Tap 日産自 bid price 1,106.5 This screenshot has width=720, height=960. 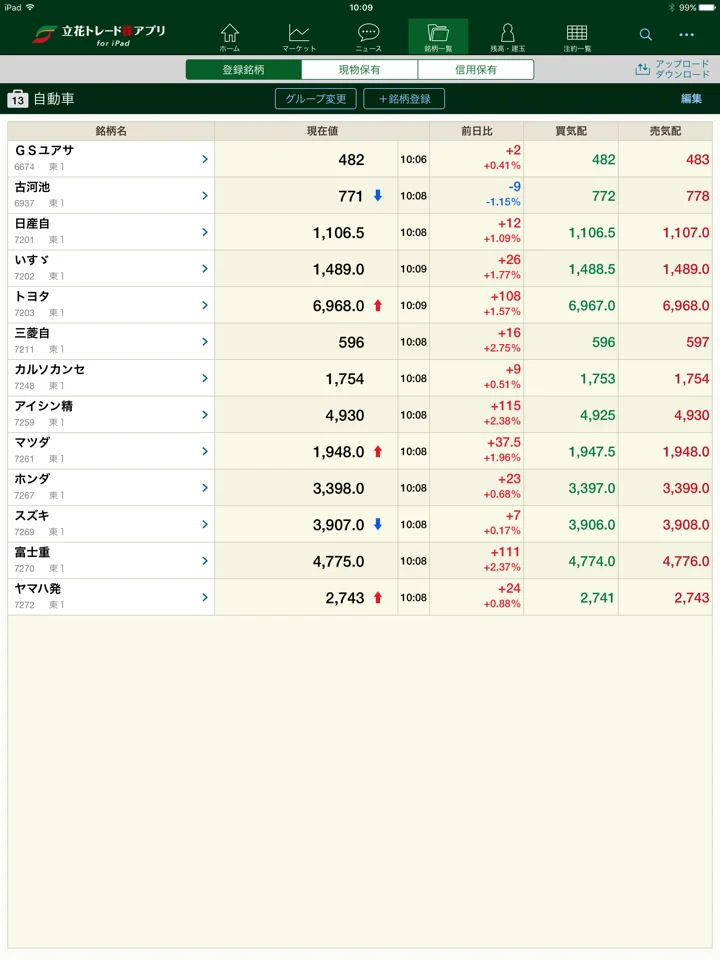[x=591, y=233]
